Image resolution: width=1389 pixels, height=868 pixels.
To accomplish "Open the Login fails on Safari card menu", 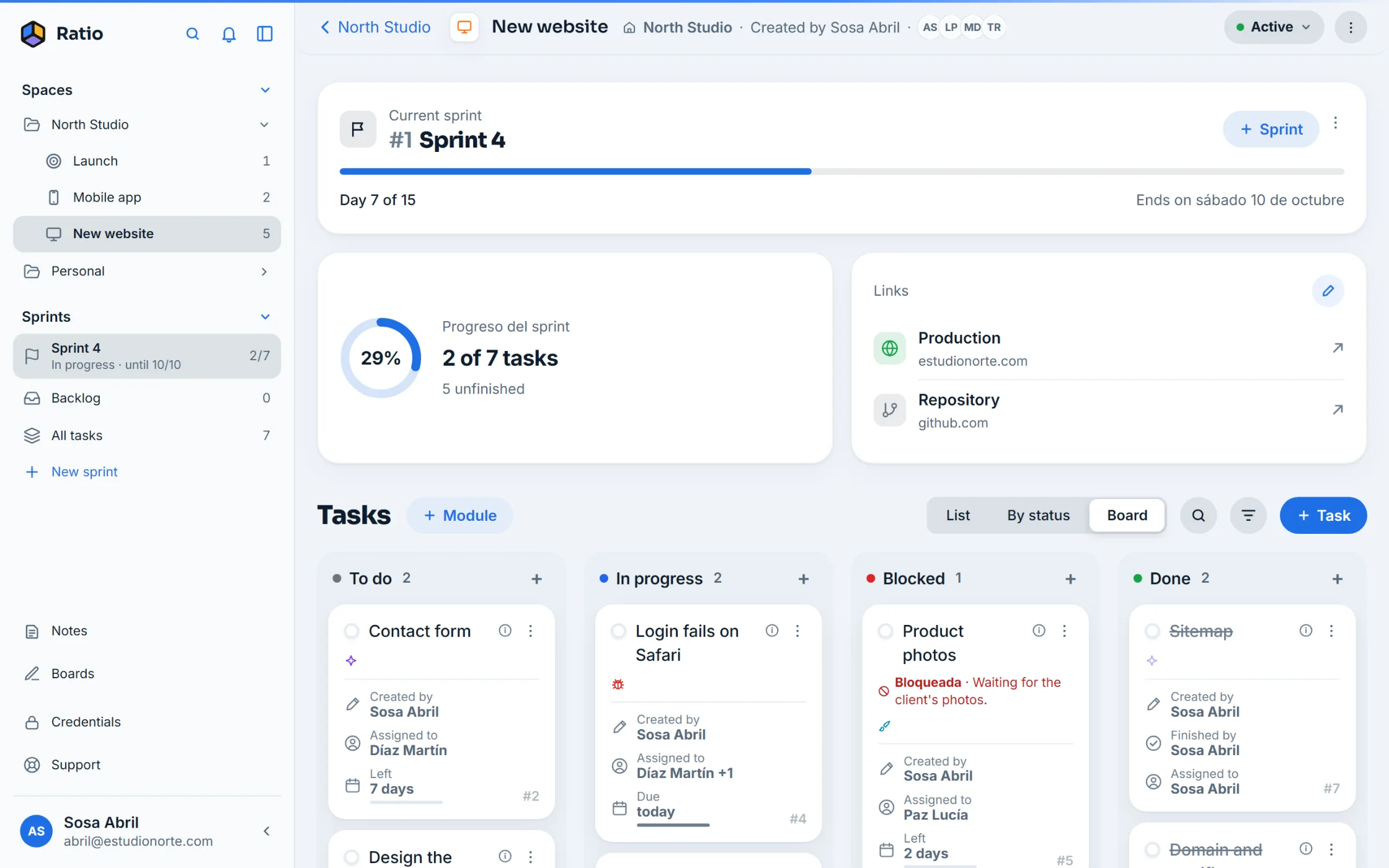I will click(797, 631).
